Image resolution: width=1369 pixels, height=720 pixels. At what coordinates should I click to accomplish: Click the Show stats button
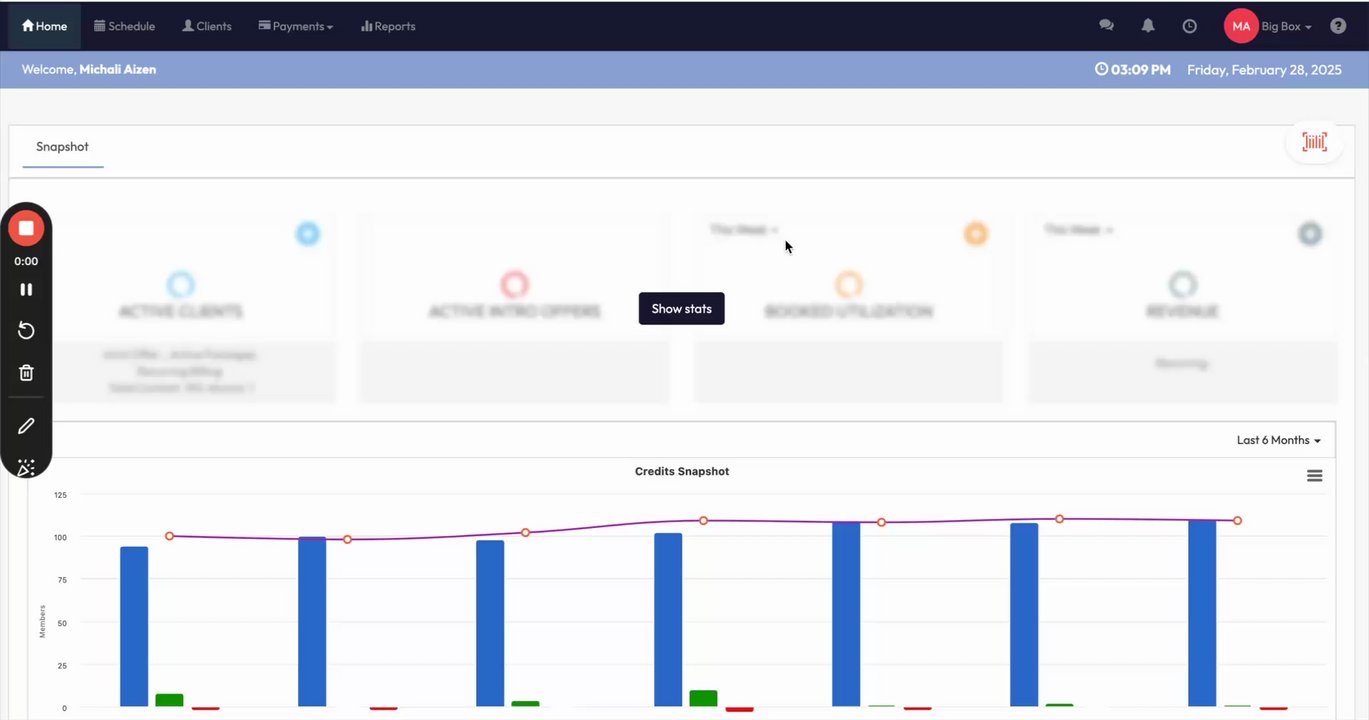click(x=682, y=309)
